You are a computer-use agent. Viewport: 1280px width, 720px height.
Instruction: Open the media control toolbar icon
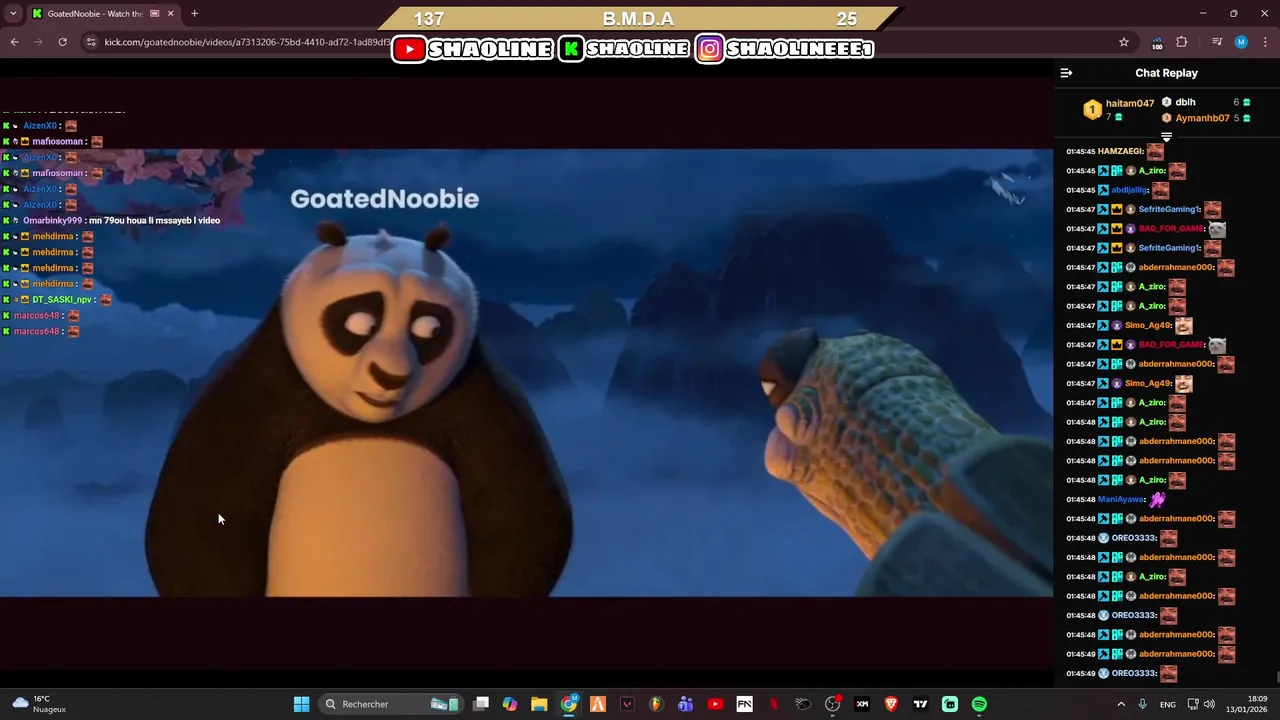tap(1217, 42)
